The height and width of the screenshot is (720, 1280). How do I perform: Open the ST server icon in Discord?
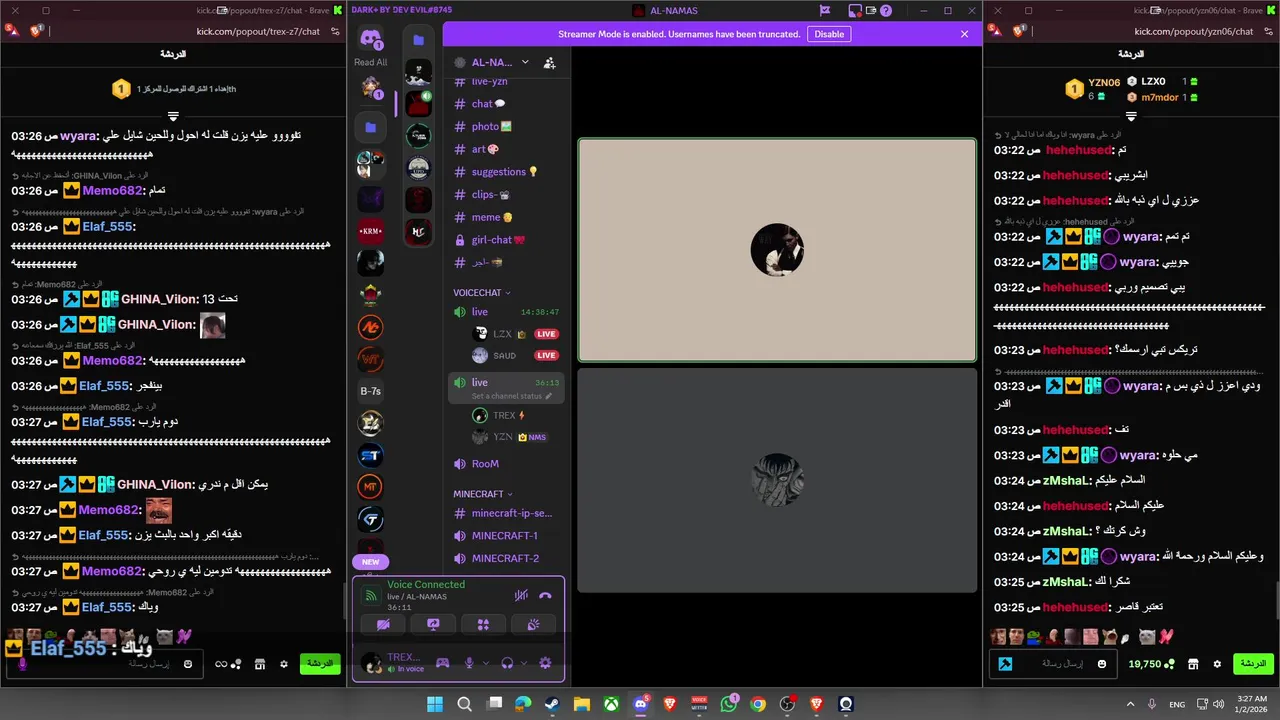[371, 455]
